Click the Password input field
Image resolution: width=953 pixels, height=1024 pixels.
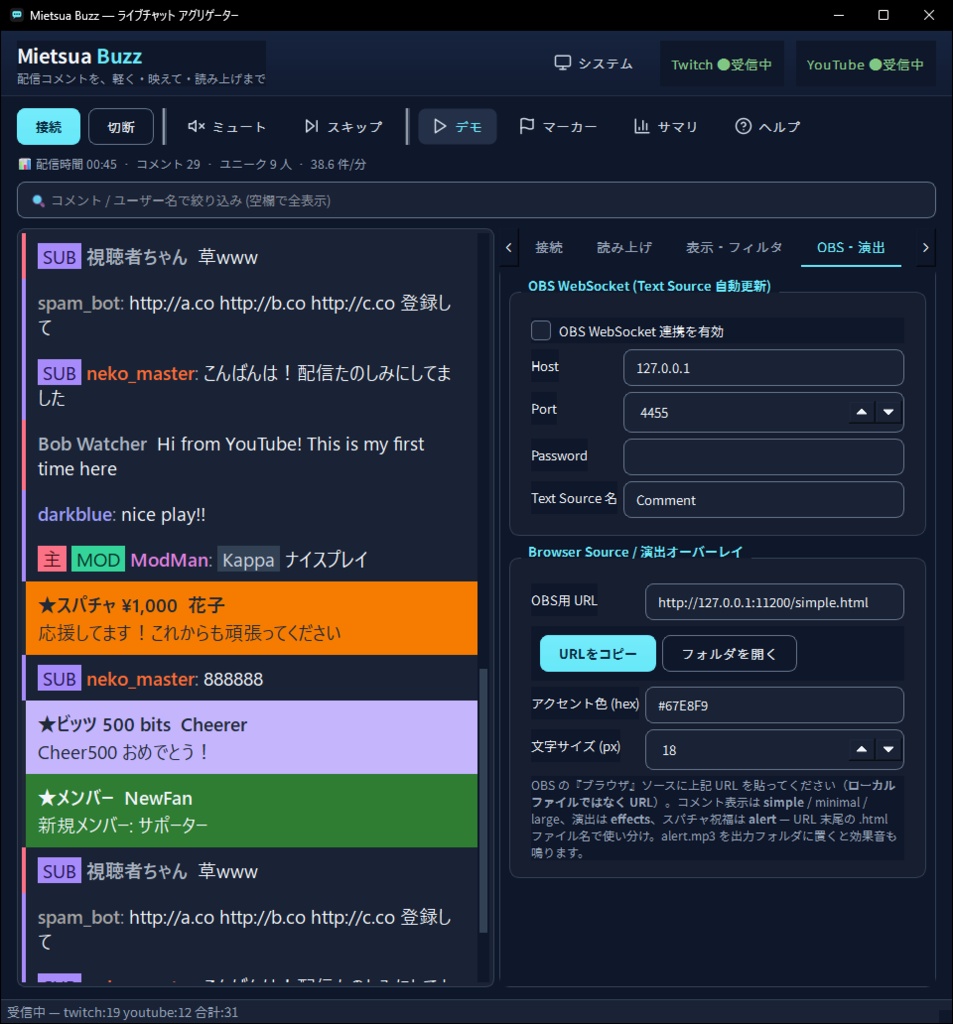pyautogui.click(x=763, y=456)
